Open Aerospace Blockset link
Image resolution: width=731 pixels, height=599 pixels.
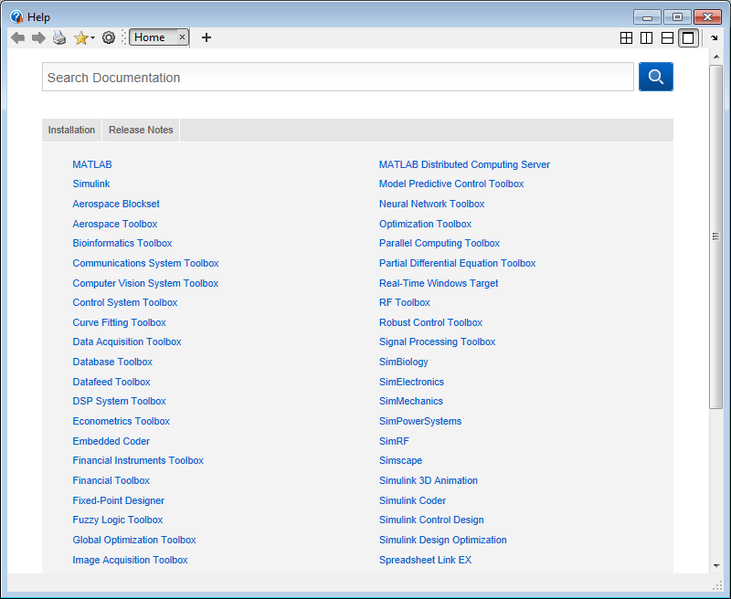[x=116, y=204]
